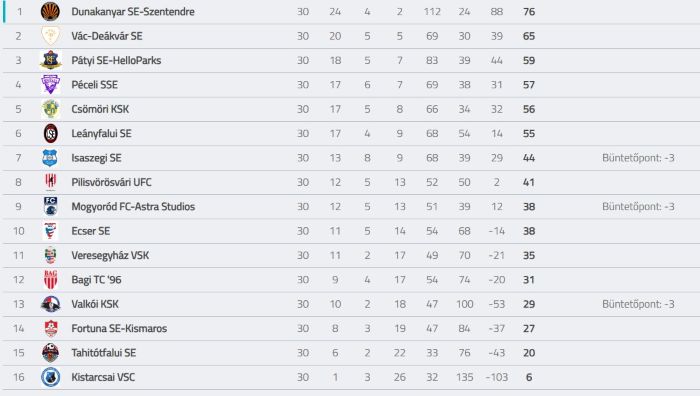Click the Vác-Deákvár SE club logo

pyautogui.click(x=50, y=36)
